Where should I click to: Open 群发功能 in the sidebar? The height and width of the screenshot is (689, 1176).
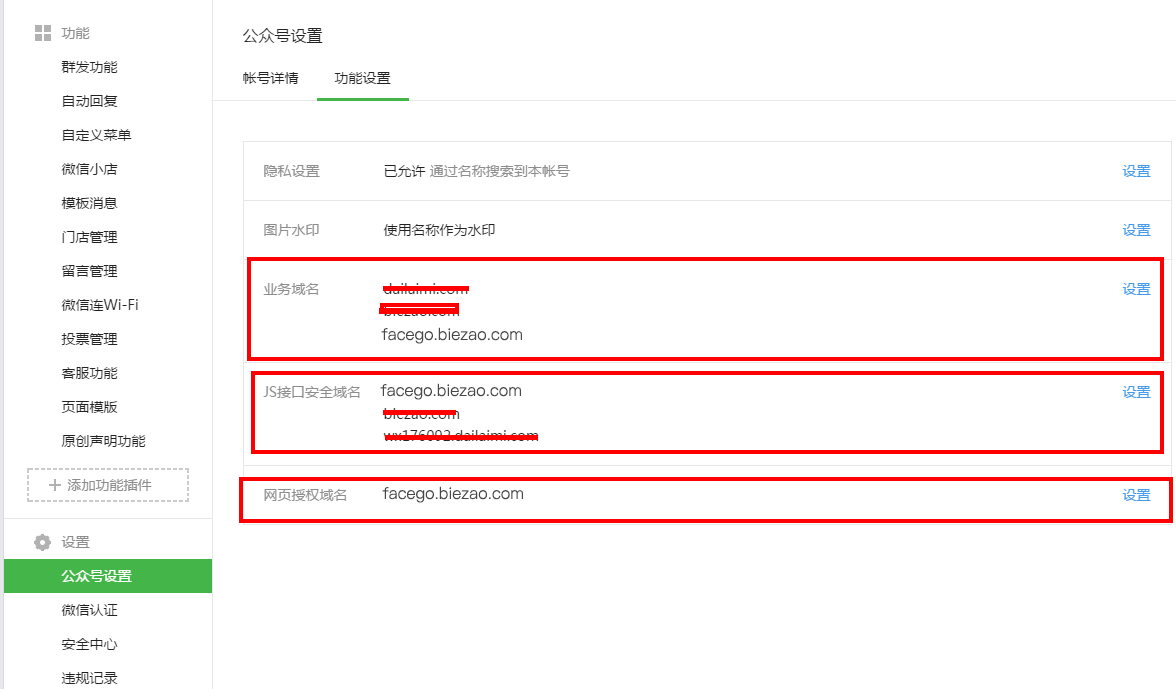[89, 67]
